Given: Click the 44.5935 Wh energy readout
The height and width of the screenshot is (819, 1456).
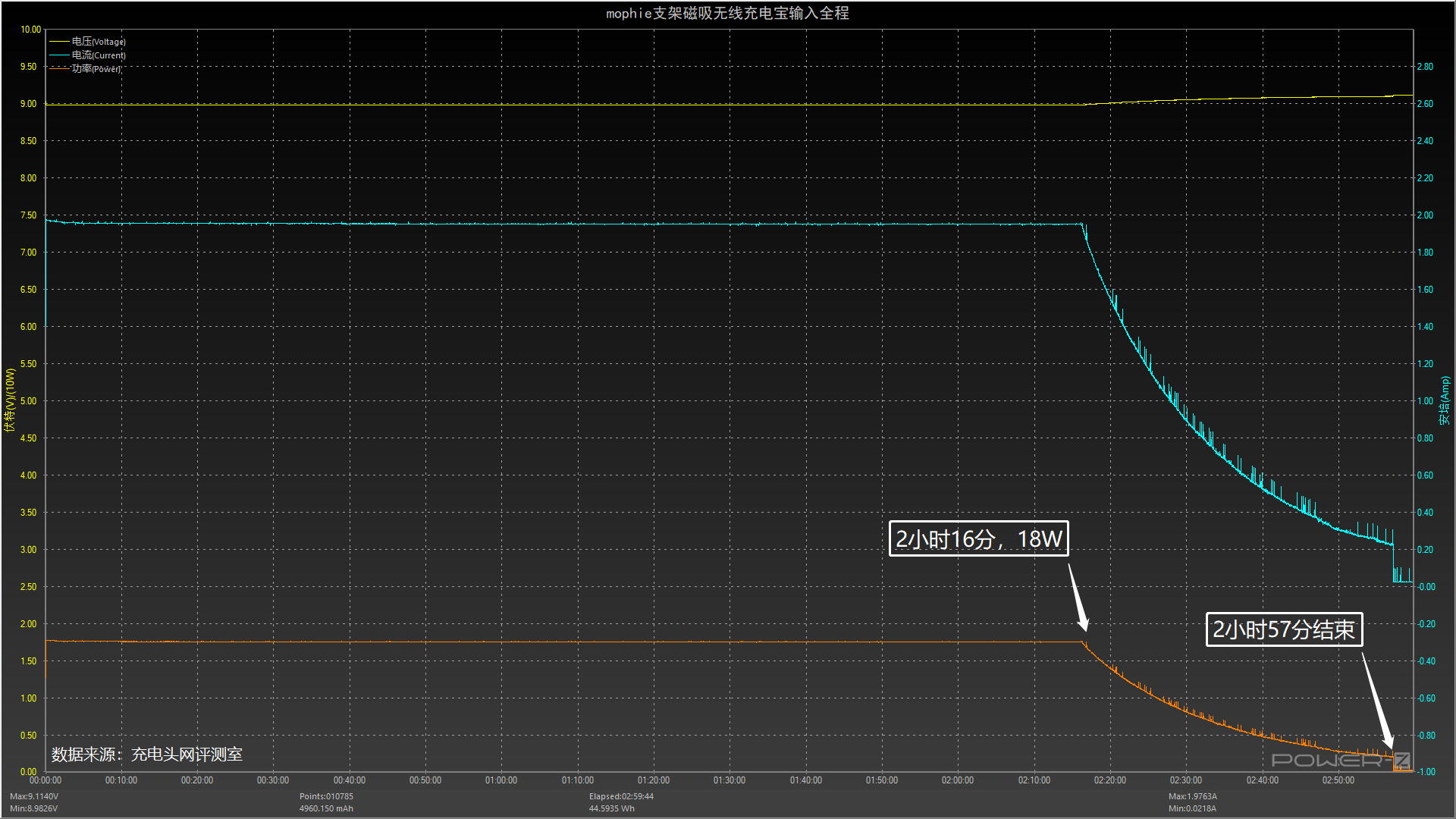Looking at the screenshot, I should pyautogui.click(x=612, y=808).
